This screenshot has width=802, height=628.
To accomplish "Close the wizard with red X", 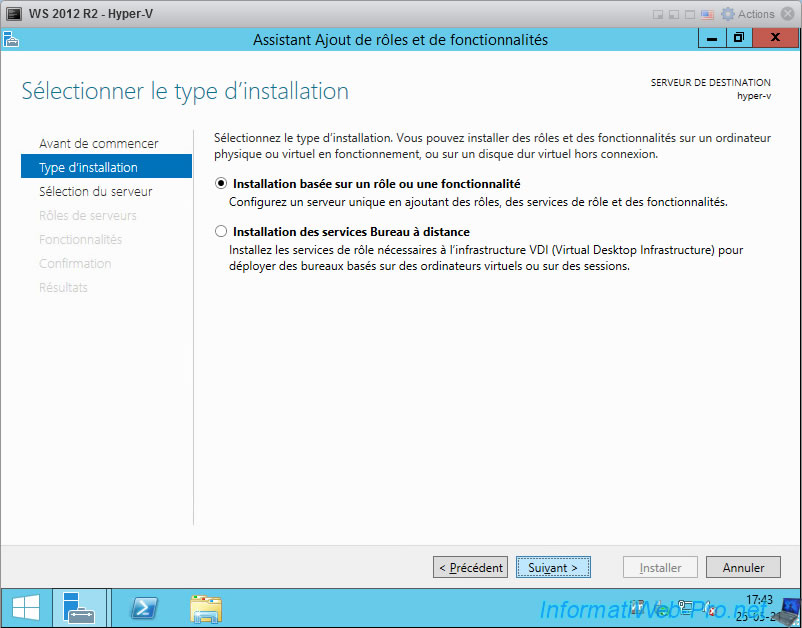I will tap(775, 38).
